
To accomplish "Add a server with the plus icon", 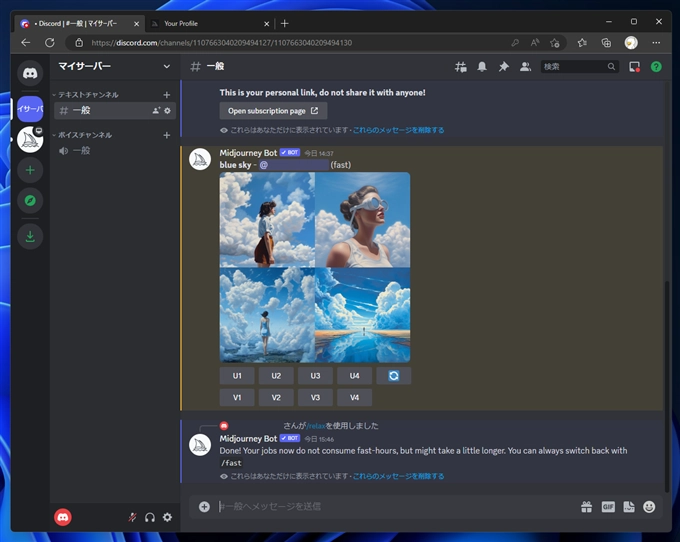I will [x=30, y=170].
